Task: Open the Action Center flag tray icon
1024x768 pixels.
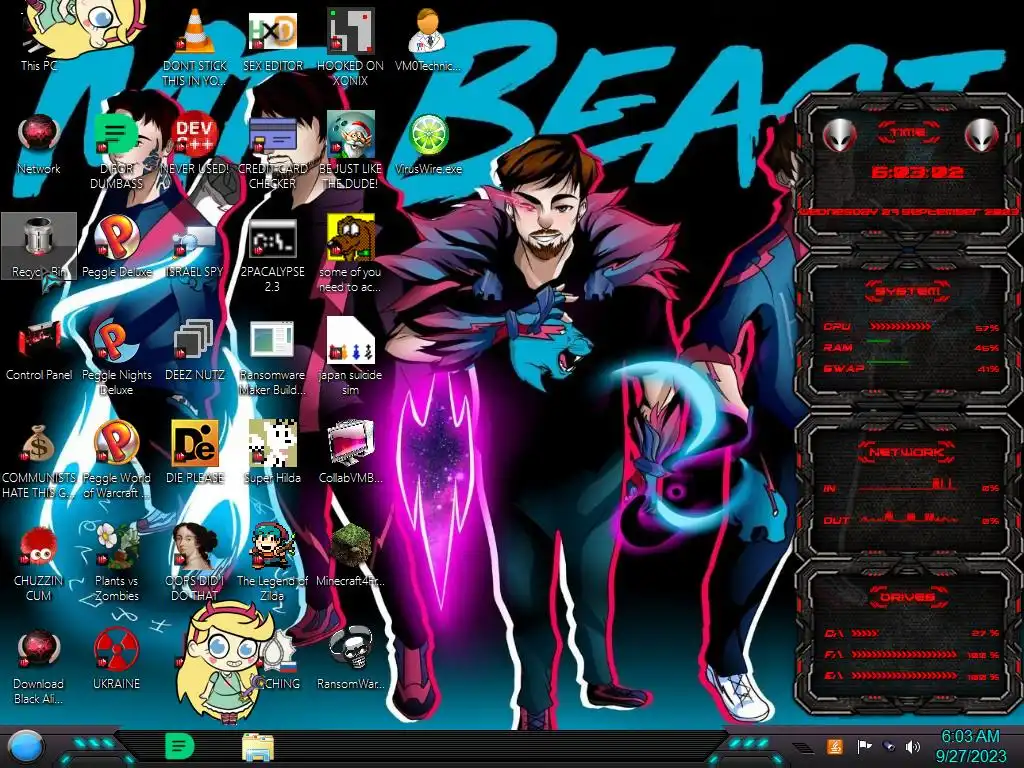Action: tap(863, 746)
